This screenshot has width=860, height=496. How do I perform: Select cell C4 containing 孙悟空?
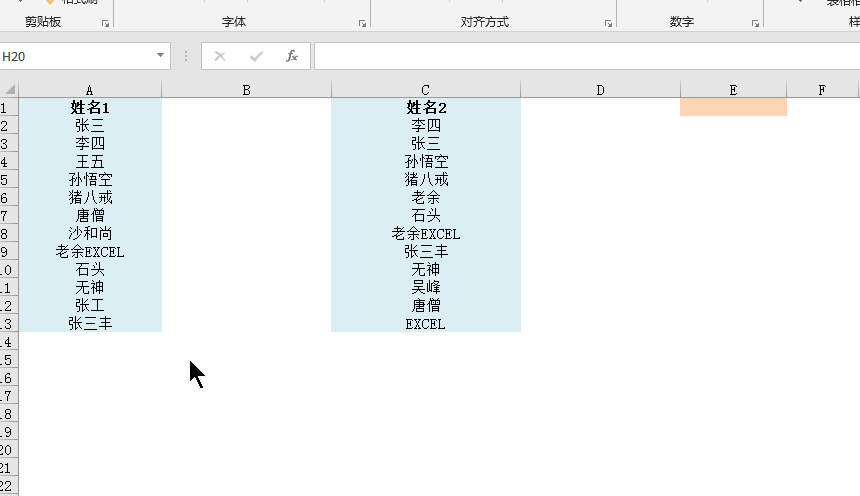tap(426, 162)
